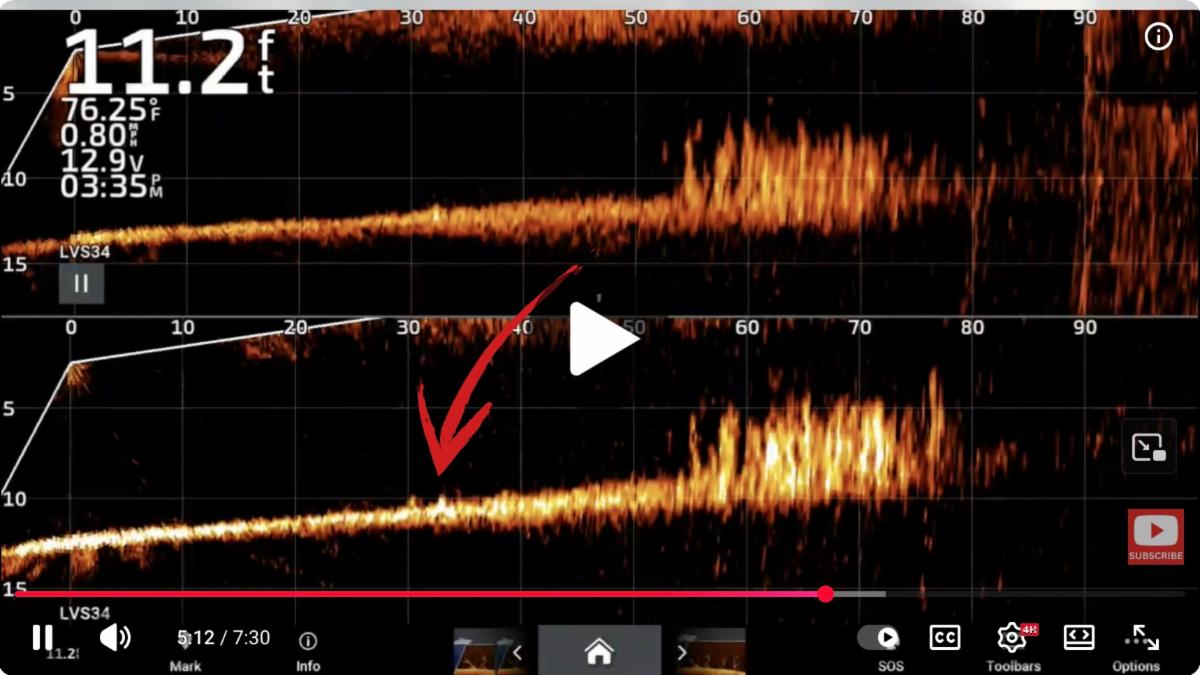Toggle the autoplay switch in the player bar
This screenshot has width=1200, height=675.
click(879, 637)
